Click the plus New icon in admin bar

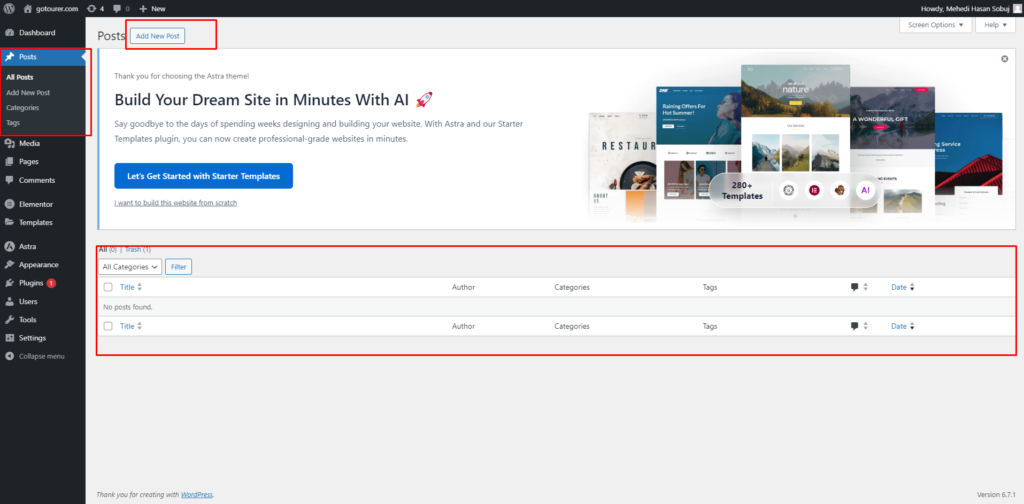point(143,8)
